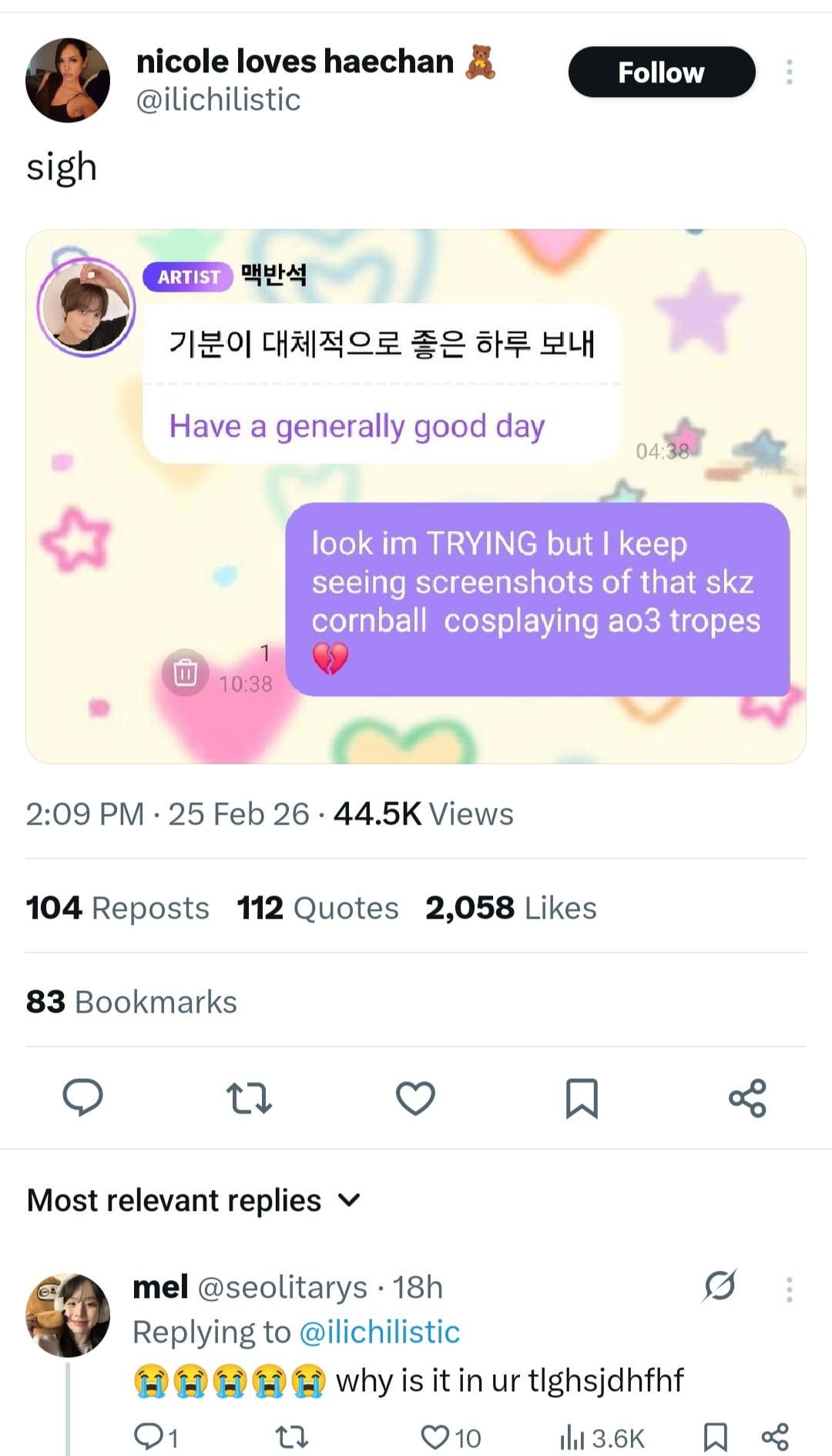
Task: Open mel's profile picture
Action: coord(68,1315)
